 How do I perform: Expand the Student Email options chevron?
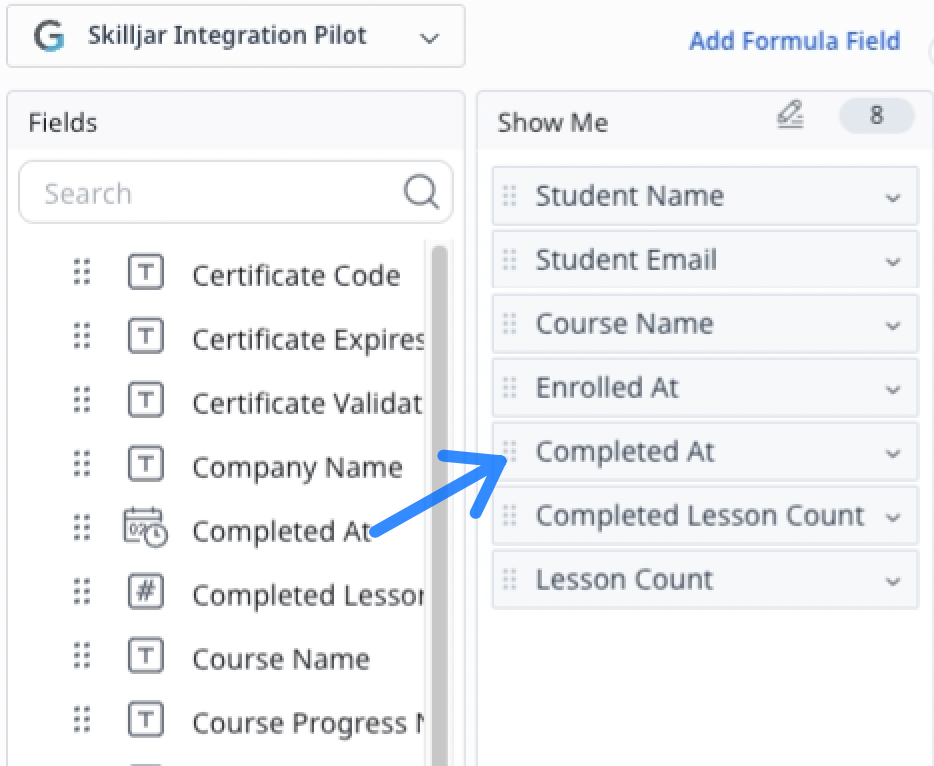pyautogui.click(x=892, y=261)
